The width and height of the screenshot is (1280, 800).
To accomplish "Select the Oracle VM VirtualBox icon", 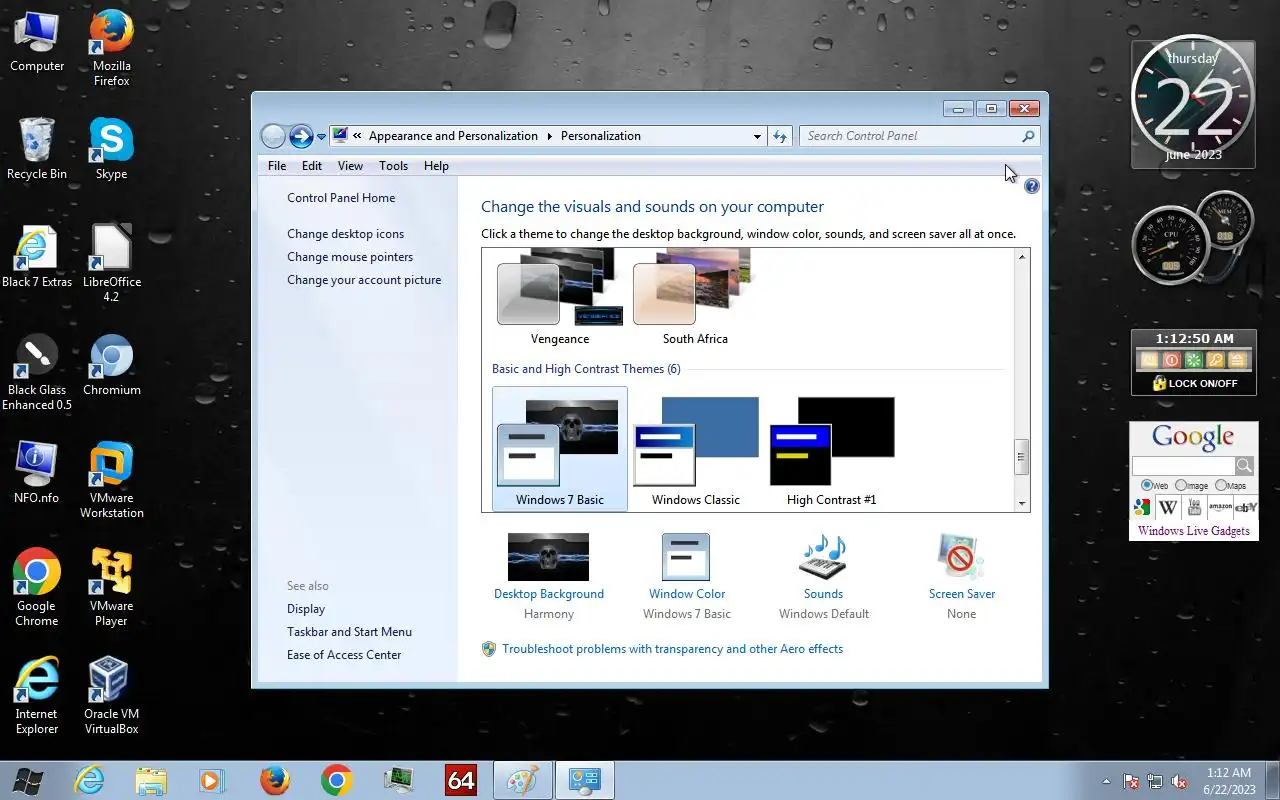I will tap(111, 696).
